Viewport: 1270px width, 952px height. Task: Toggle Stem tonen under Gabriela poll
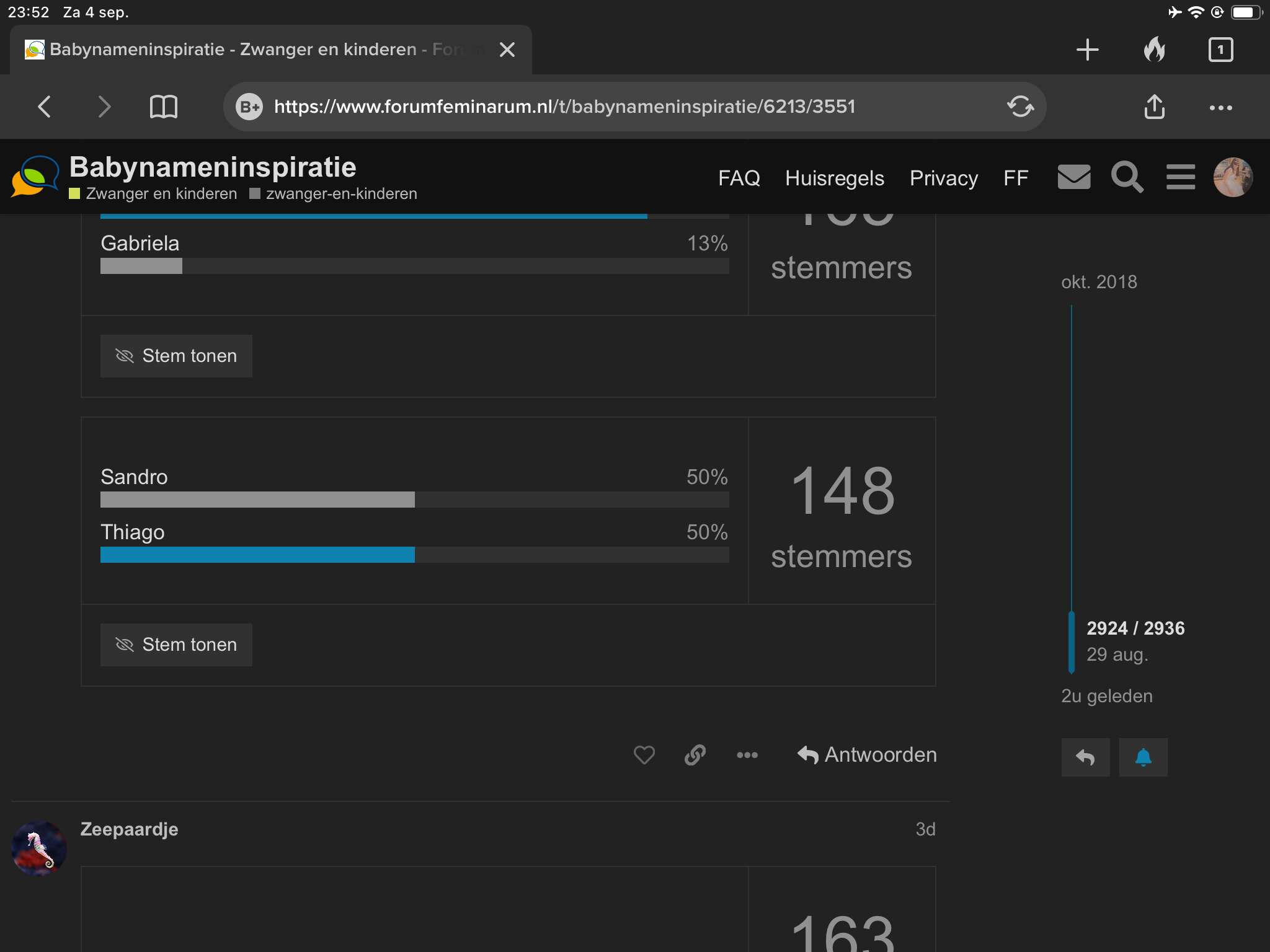176,356
